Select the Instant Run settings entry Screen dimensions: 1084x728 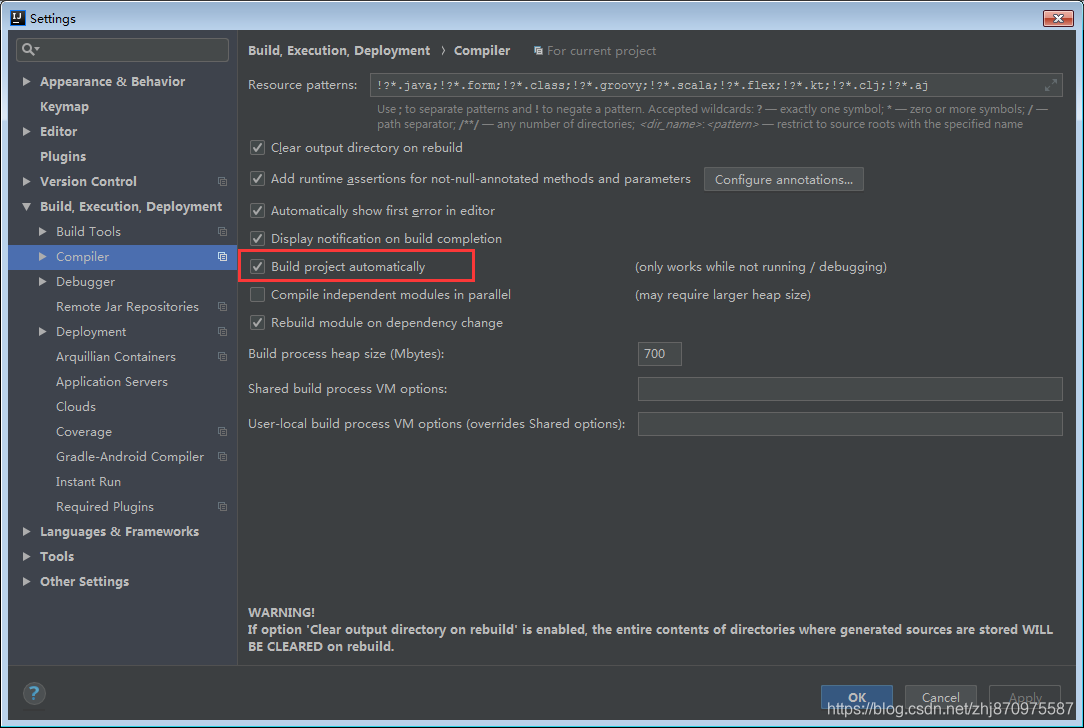(90, 481)
